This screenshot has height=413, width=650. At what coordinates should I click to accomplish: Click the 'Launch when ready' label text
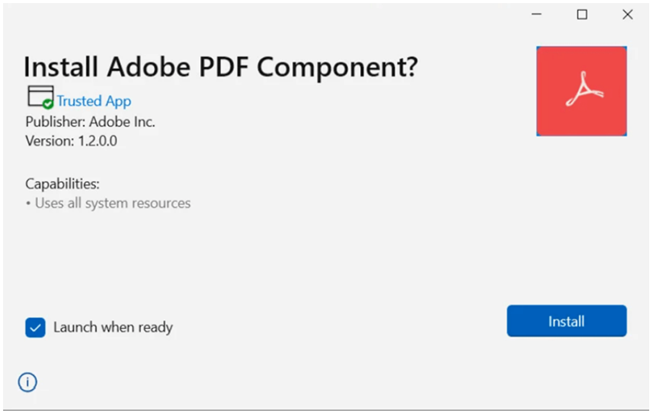pyautogui.click(x=113, y=327)
